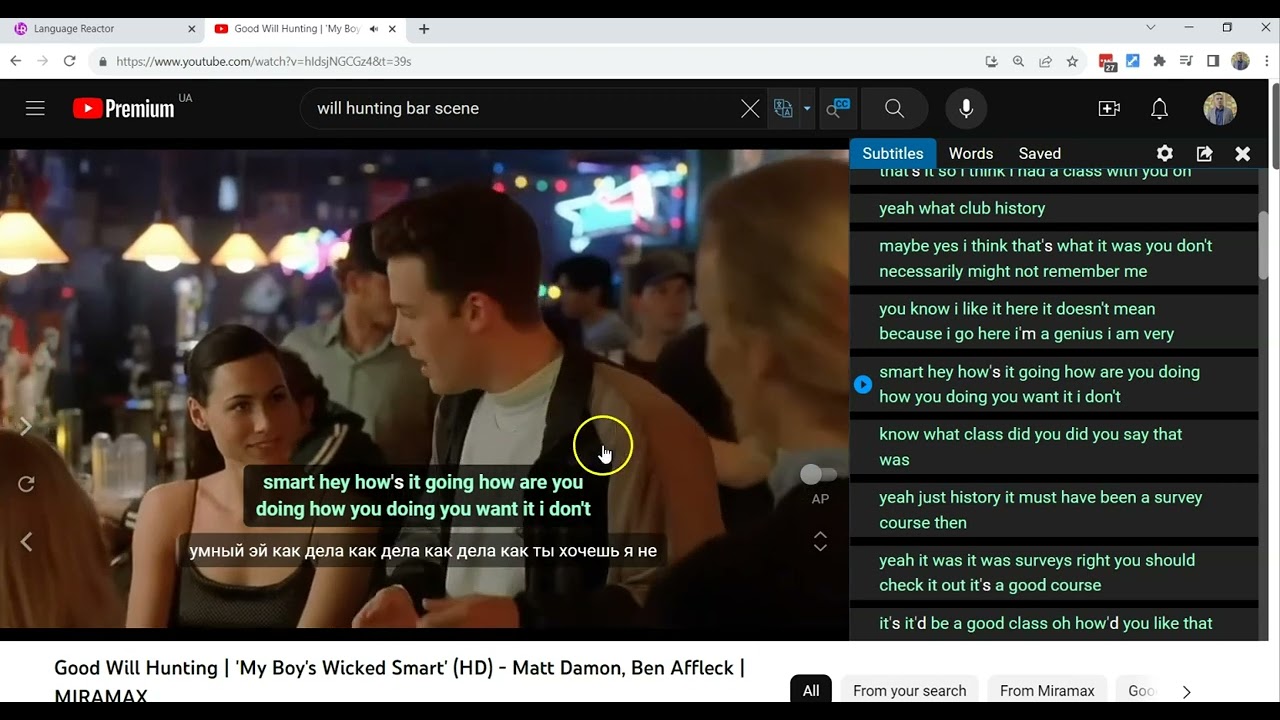The width and height of the screenshot is (1280, 720).
Task: Go to YouTube Premium home logo
Action: click(x=123, y=108)
